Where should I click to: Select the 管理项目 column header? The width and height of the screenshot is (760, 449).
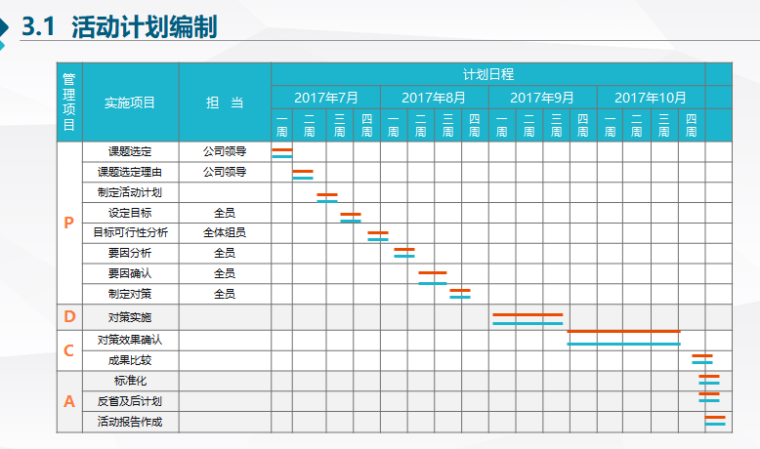coord(68,103)
